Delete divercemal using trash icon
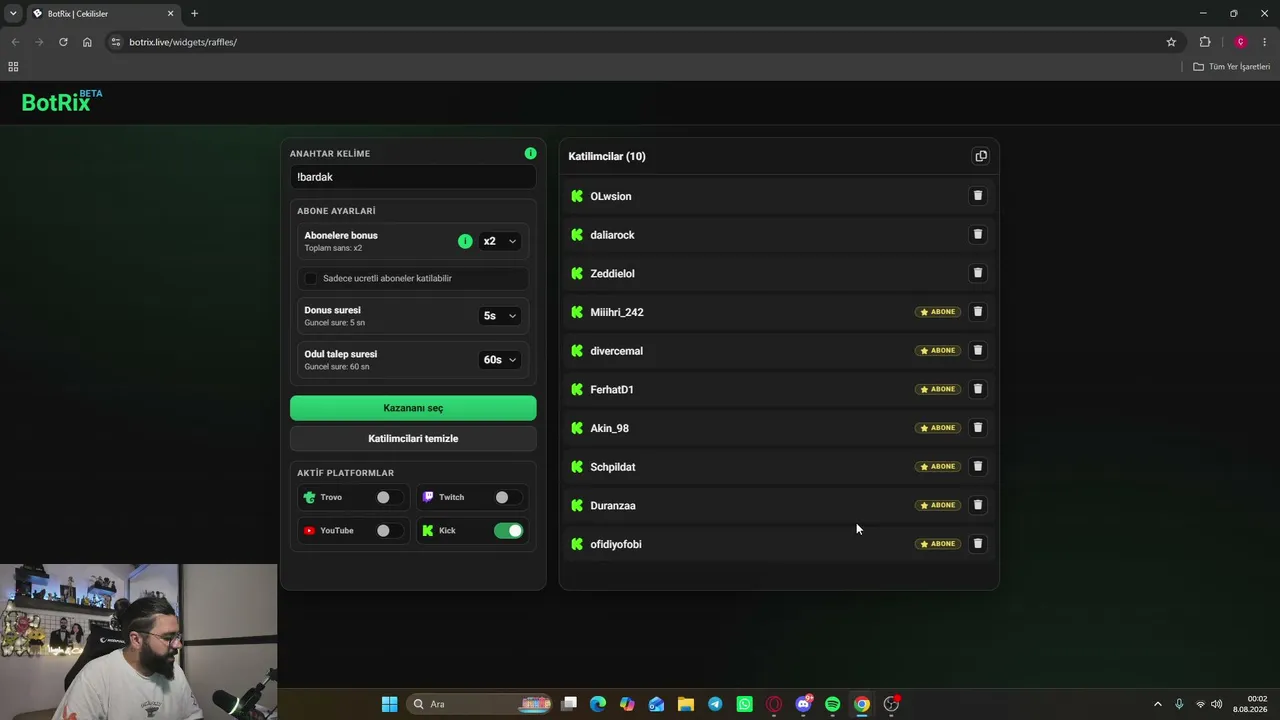The height and width of the screenshot is (720, 1280). tap(978, 350)
